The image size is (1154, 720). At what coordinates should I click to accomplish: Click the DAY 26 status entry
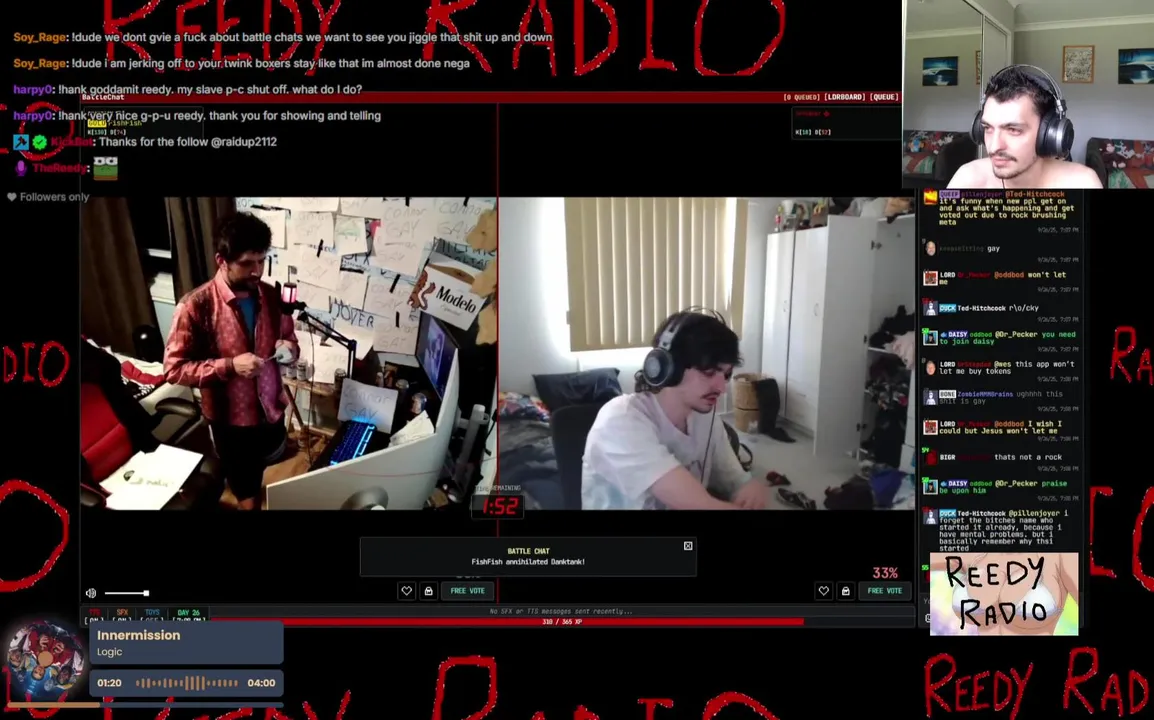point(188,616)
